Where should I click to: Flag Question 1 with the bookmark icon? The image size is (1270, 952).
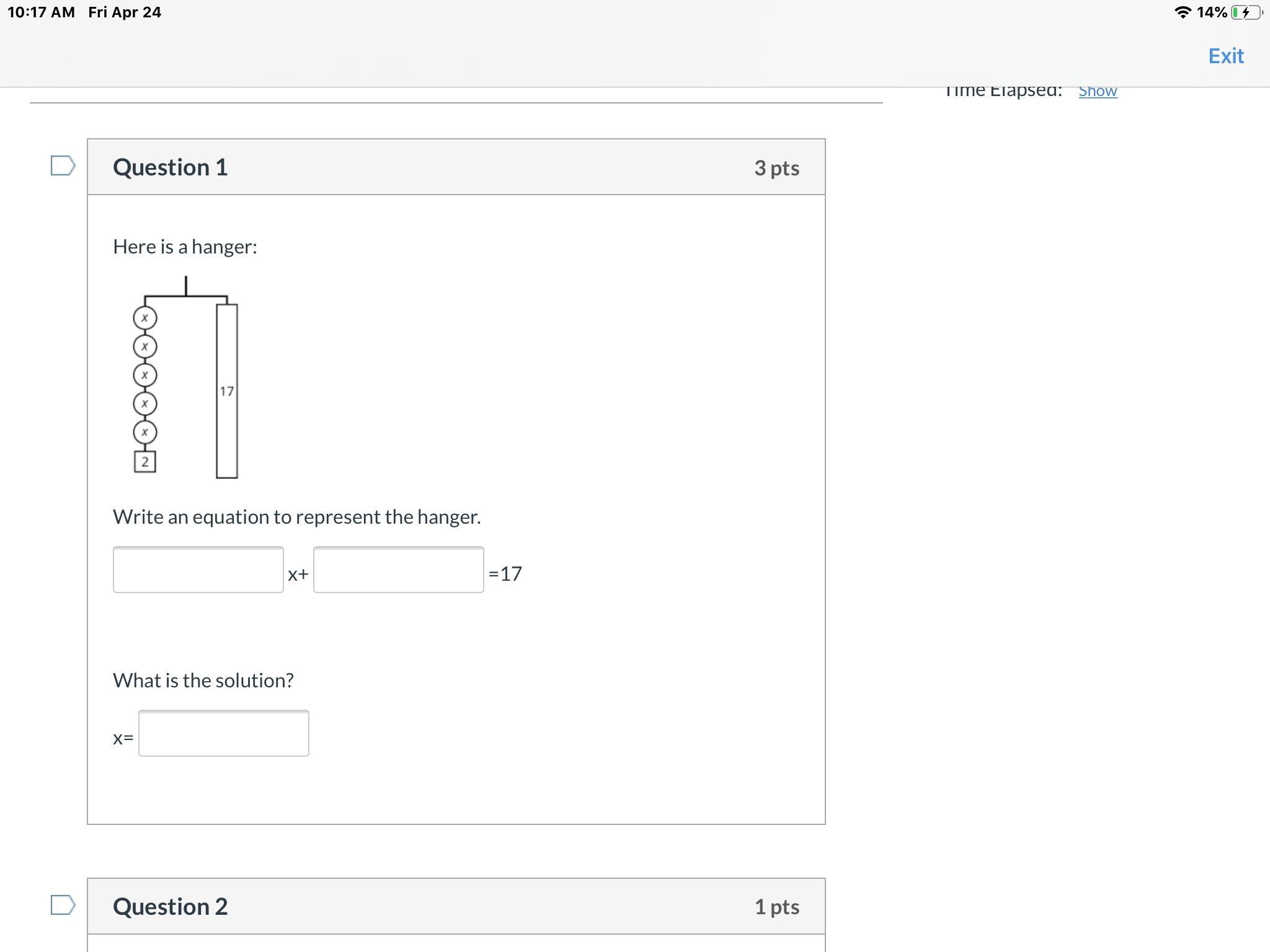(63, 165)
